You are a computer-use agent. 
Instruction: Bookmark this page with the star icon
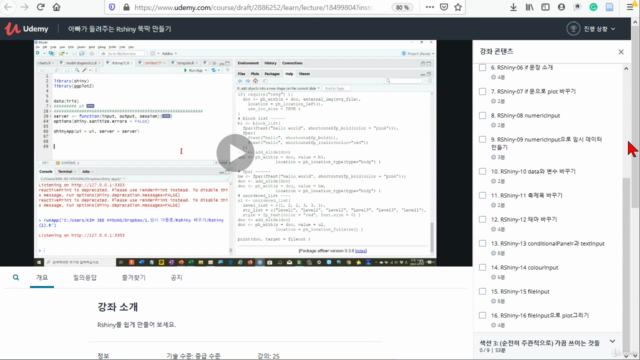(x=458, y=7)
